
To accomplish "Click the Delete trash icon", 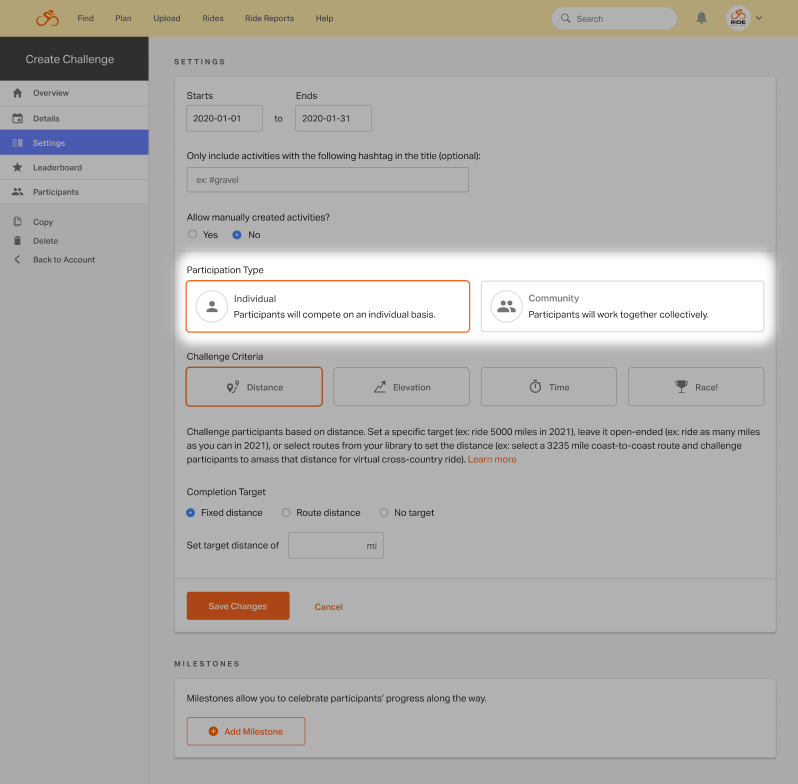I will pyautogui.click(x=17, y=241).
